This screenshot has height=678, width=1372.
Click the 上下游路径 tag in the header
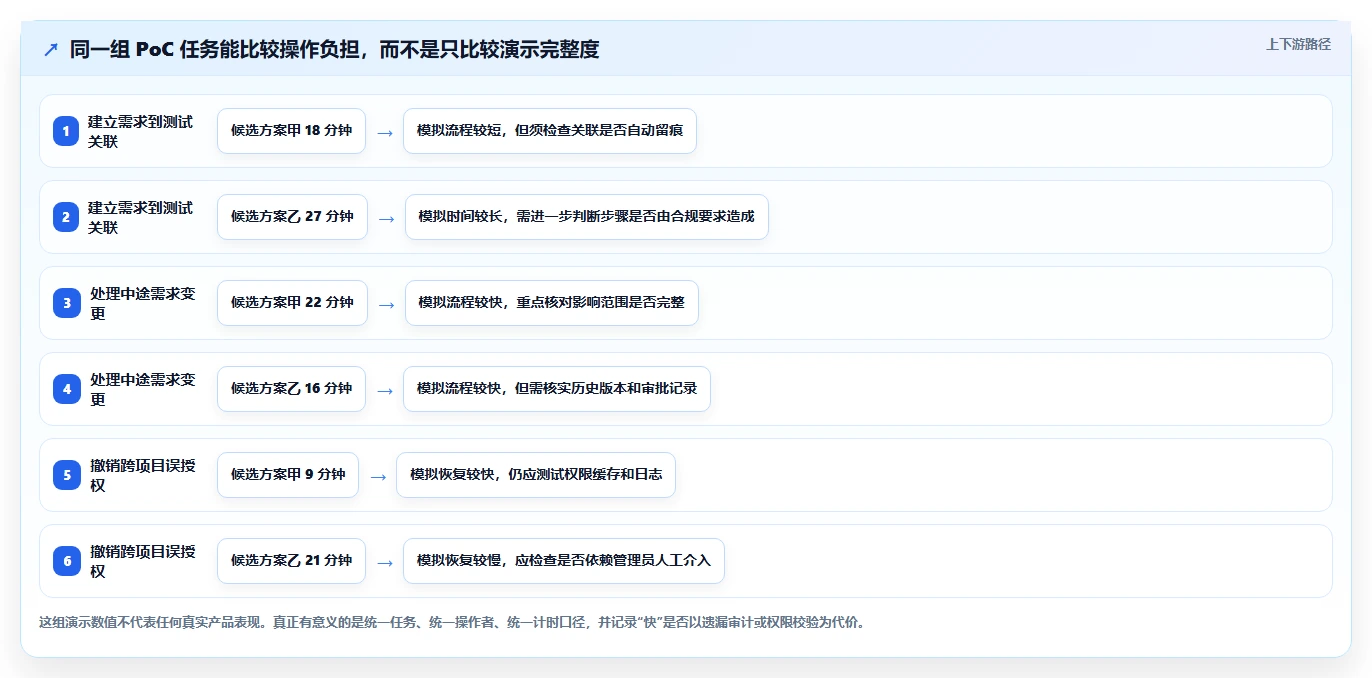coord(1298,44)
